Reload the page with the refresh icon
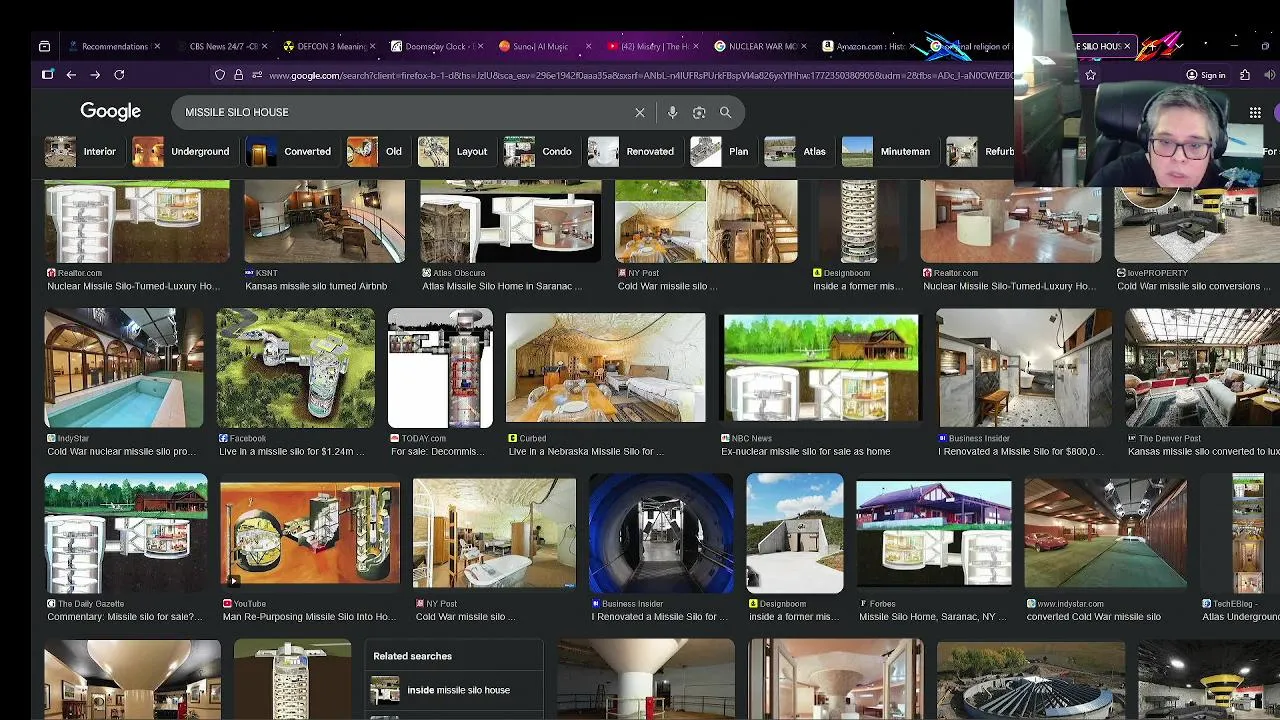This screenshot has width=1280, height=720. click(x=119, y=75)
